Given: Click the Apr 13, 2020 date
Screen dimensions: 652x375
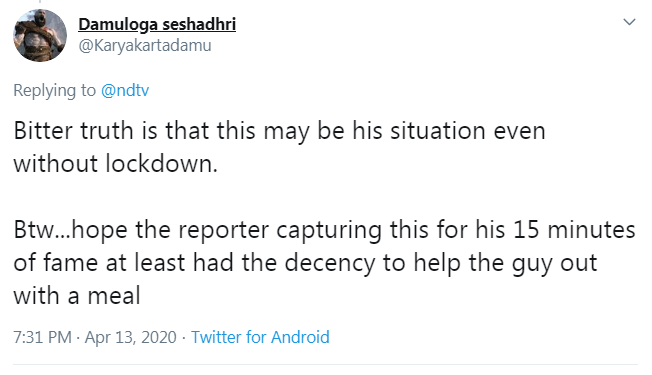Looking at the screenshot, I should (x=131, y=337).
